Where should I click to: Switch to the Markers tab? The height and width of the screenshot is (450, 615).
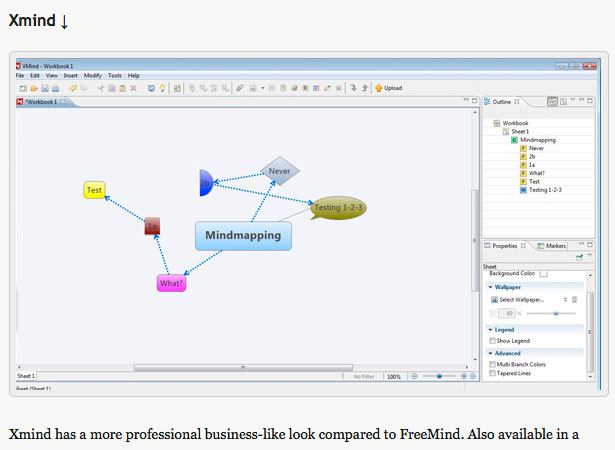click(x=552, y=246)
